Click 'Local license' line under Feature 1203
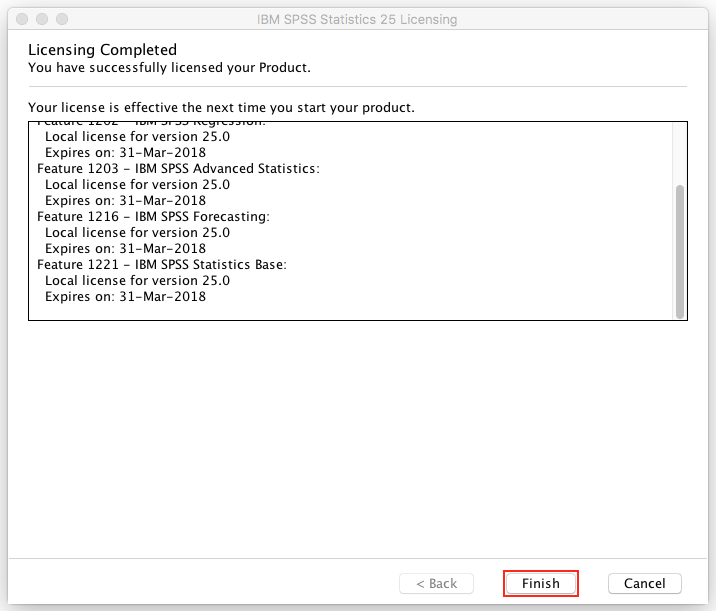716x611 pixels. click(137, 184)
